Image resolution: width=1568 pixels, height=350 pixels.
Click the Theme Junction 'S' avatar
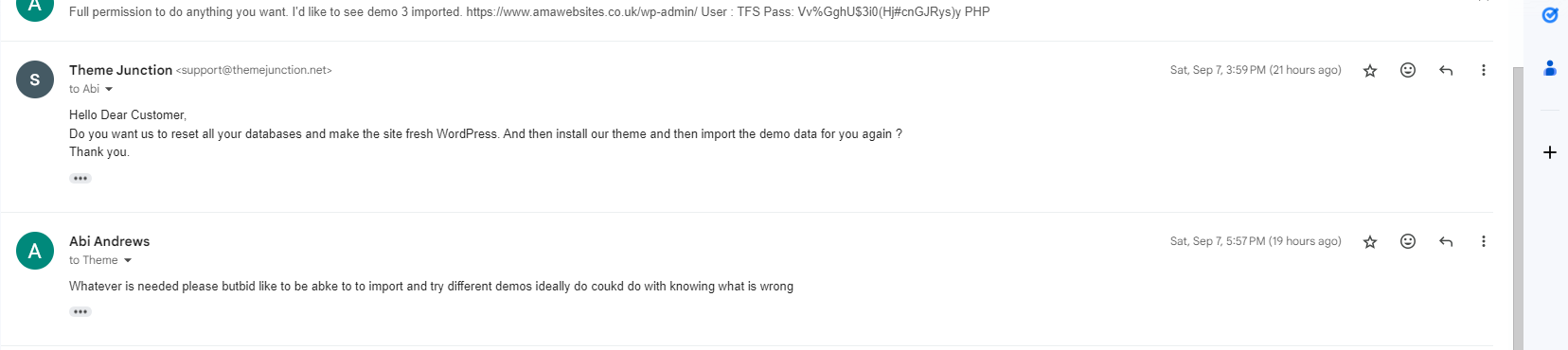click(35, 79)
